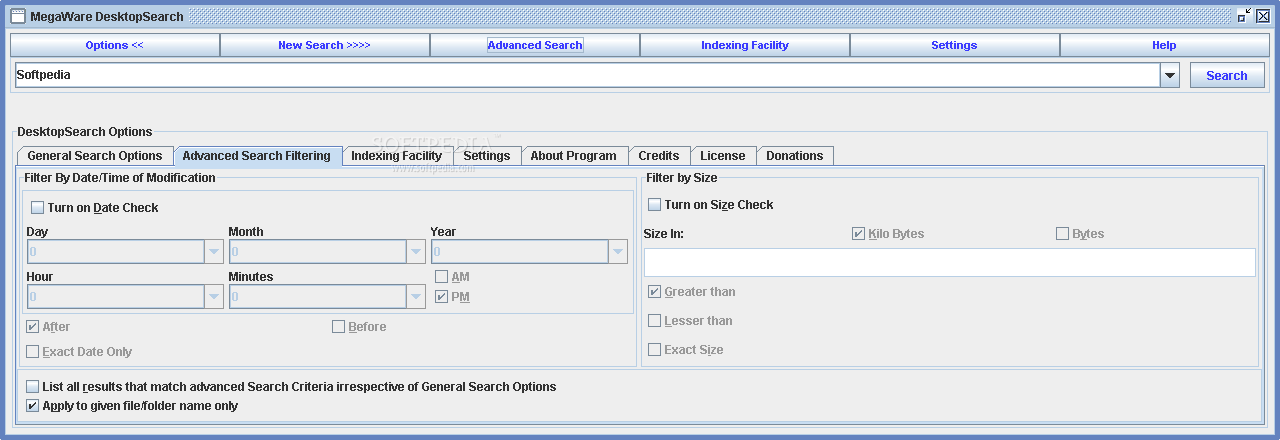Expand the Year dropdown
The width and height of the screenshot is (1280, 440).
[618, 252]
